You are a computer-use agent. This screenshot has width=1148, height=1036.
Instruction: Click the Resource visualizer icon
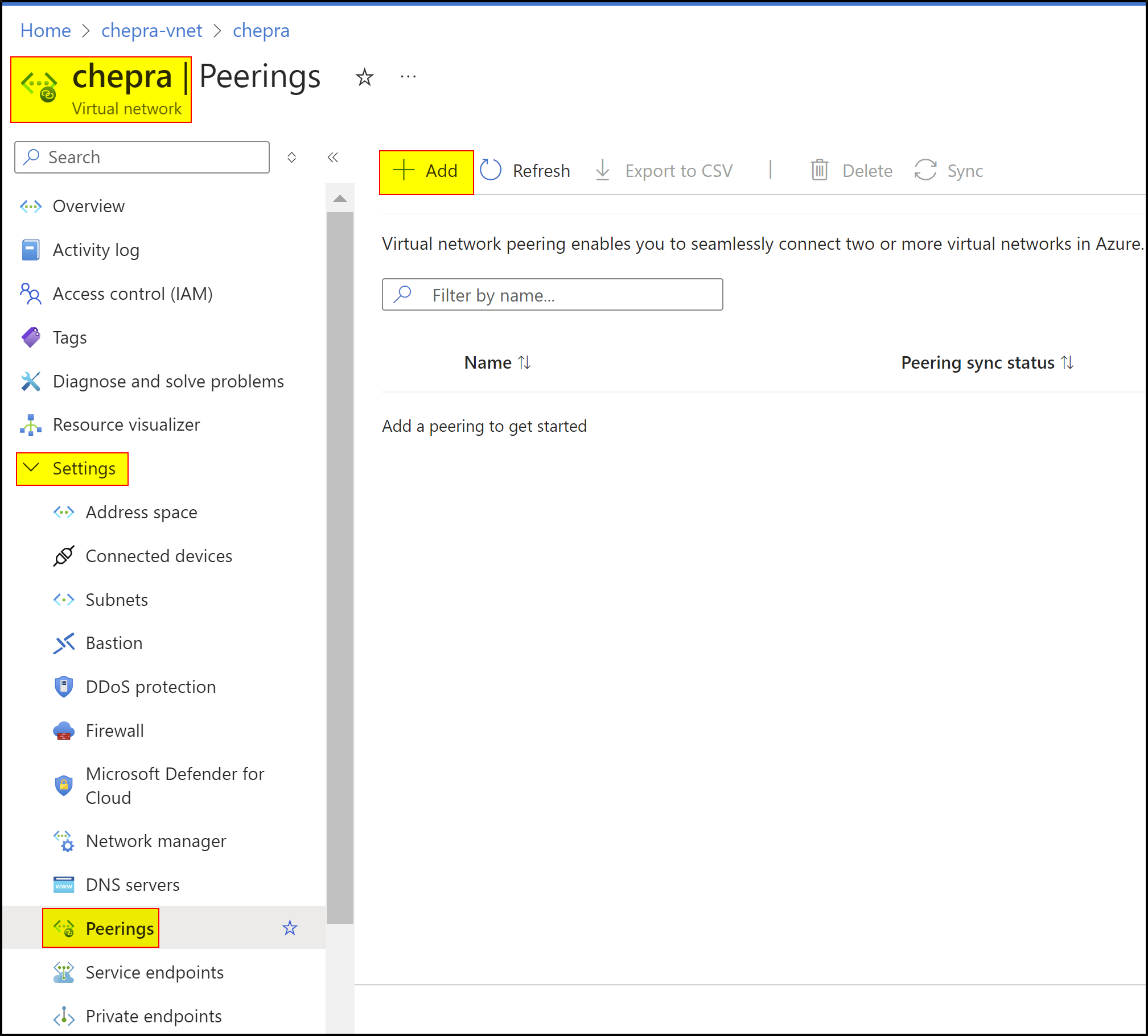31,424
